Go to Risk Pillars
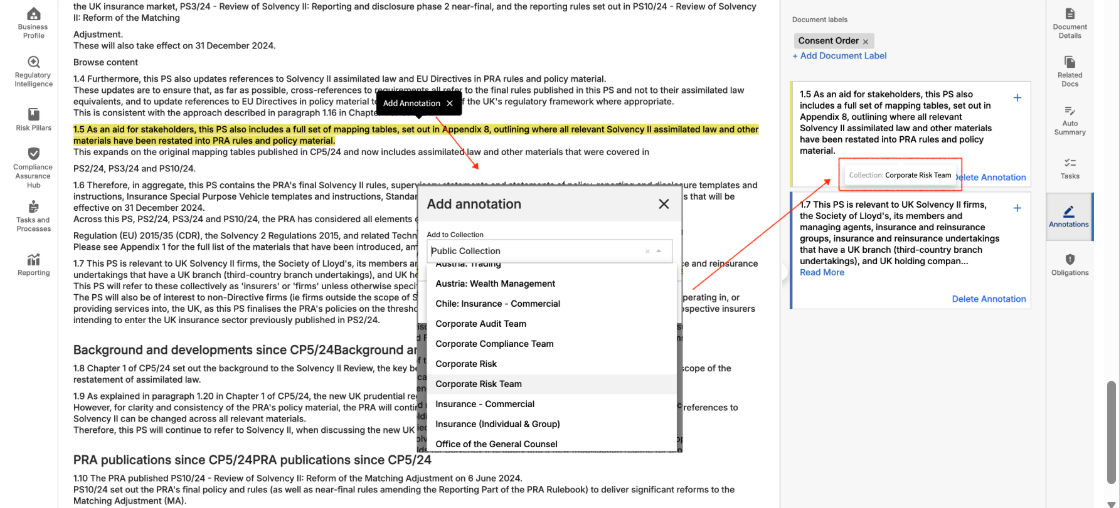Image resolution: width=1120 pixels, height=508 pixels. 33,118
